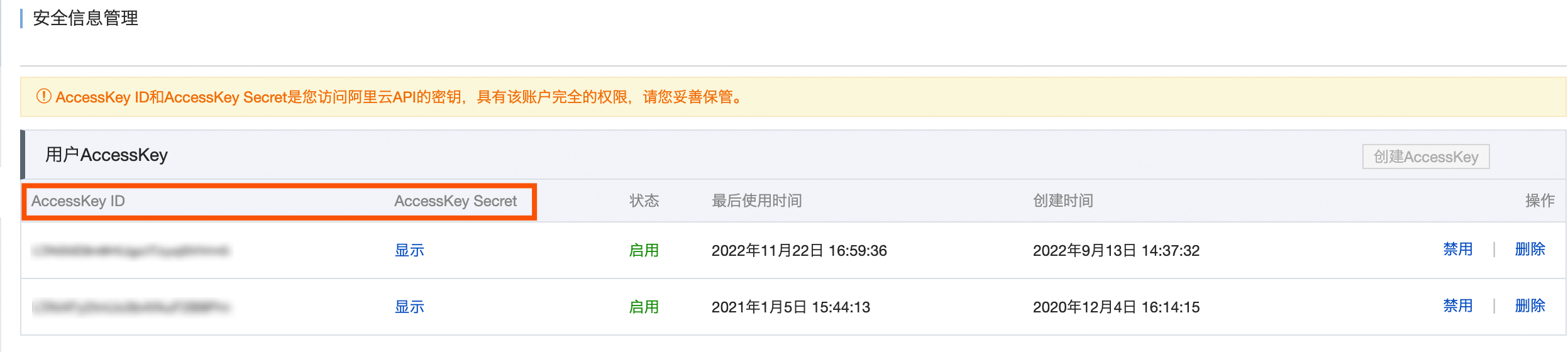Click the AccessKey ID column header
The image size is (1568, 352).
(78, 201)
